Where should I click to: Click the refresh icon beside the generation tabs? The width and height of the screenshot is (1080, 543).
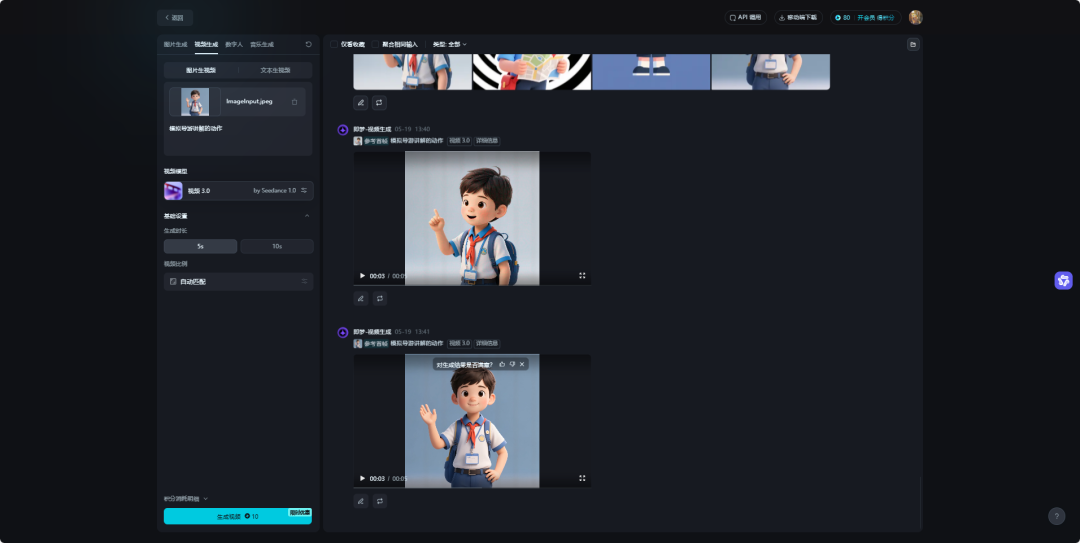(x=308, y=44)
